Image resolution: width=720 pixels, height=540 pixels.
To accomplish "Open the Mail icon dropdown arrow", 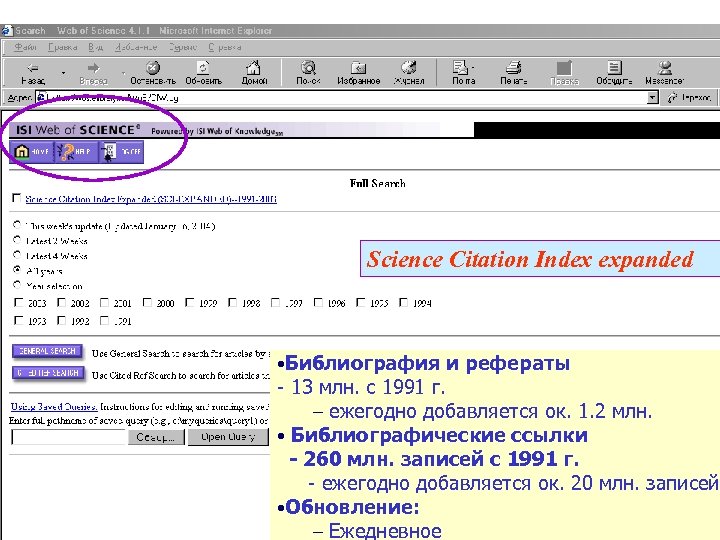I will click(473, 68).
